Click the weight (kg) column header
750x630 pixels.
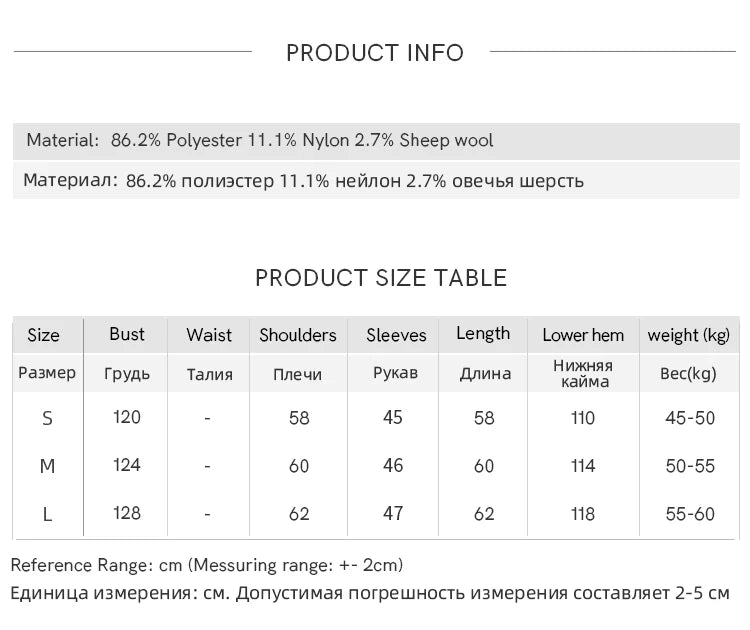[689, 335]
